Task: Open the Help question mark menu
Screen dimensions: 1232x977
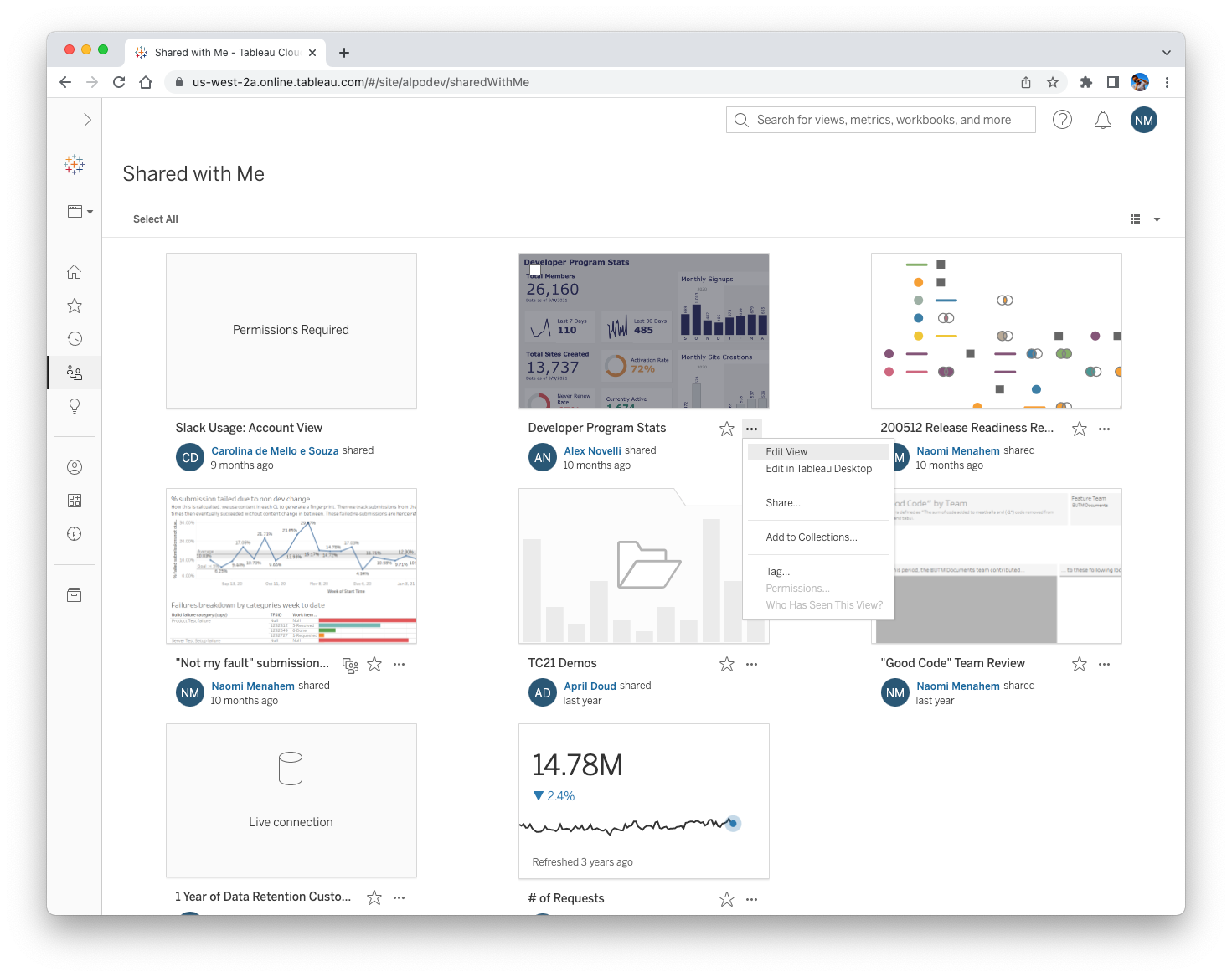Action: [x=1062, y=120]
